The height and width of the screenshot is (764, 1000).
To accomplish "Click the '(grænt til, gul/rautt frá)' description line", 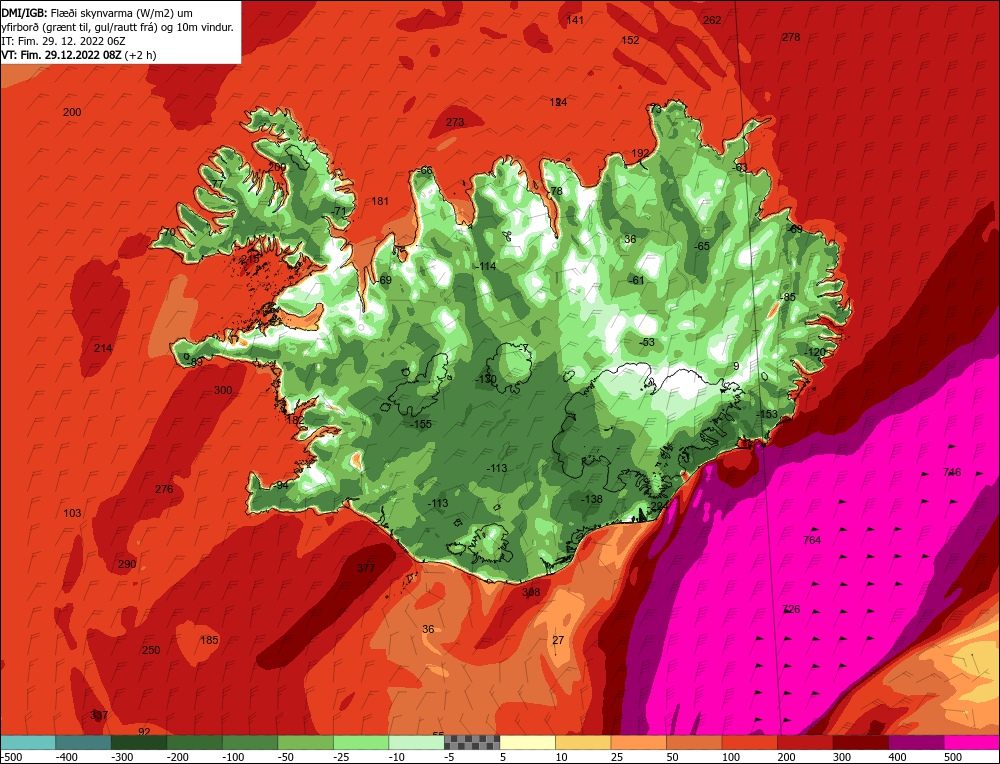I will coord(117,27).
